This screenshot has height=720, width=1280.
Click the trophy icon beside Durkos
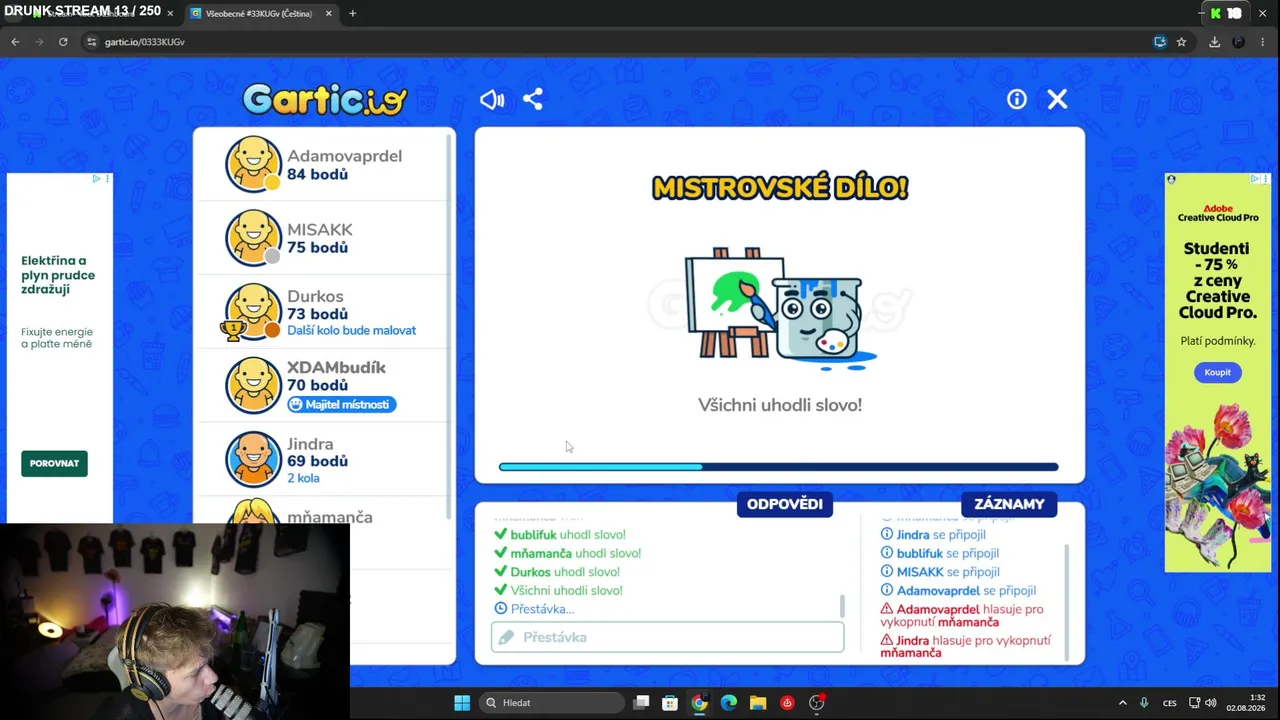pos(232,328)
